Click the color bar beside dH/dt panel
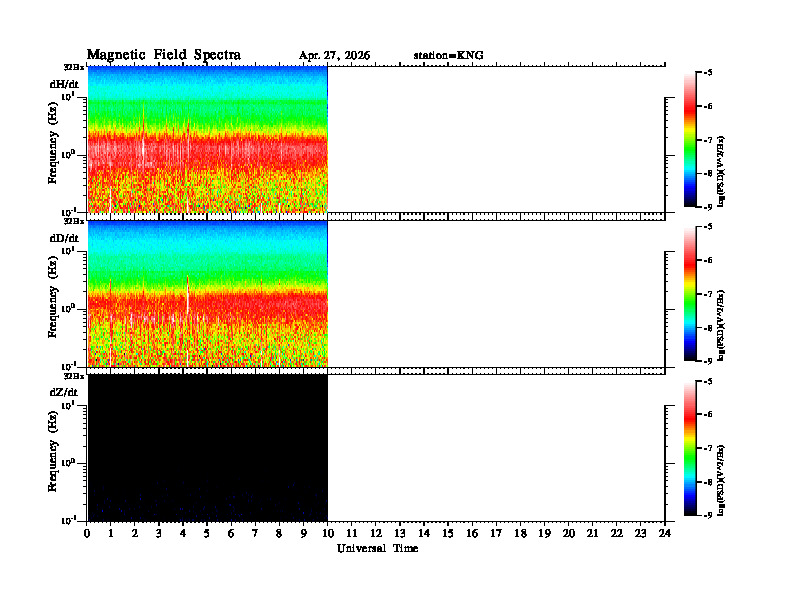Viewport: 792px width, 612px height. pos(690,140)
